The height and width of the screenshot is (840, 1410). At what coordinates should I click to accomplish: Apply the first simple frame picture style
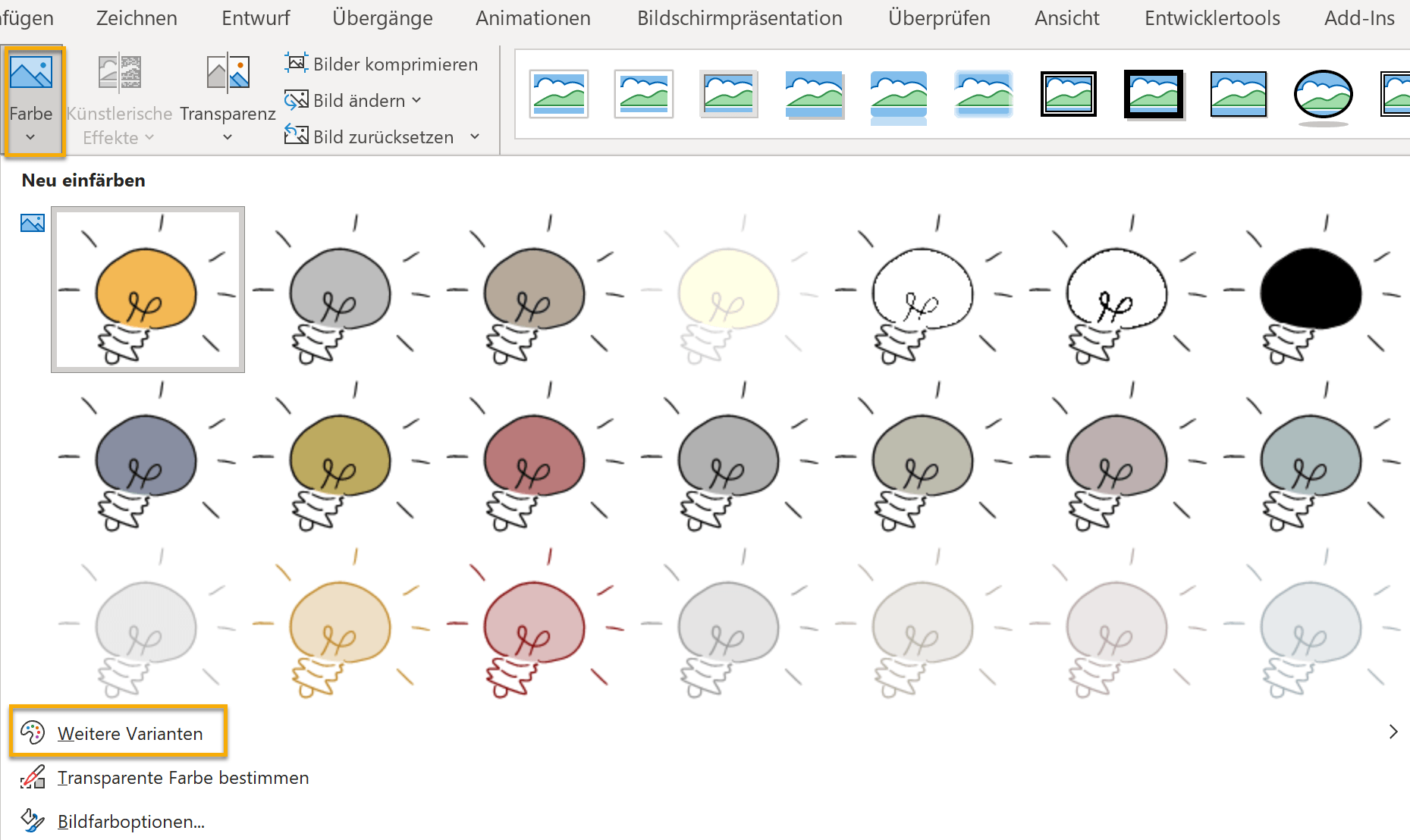click(x=559, y=95)
